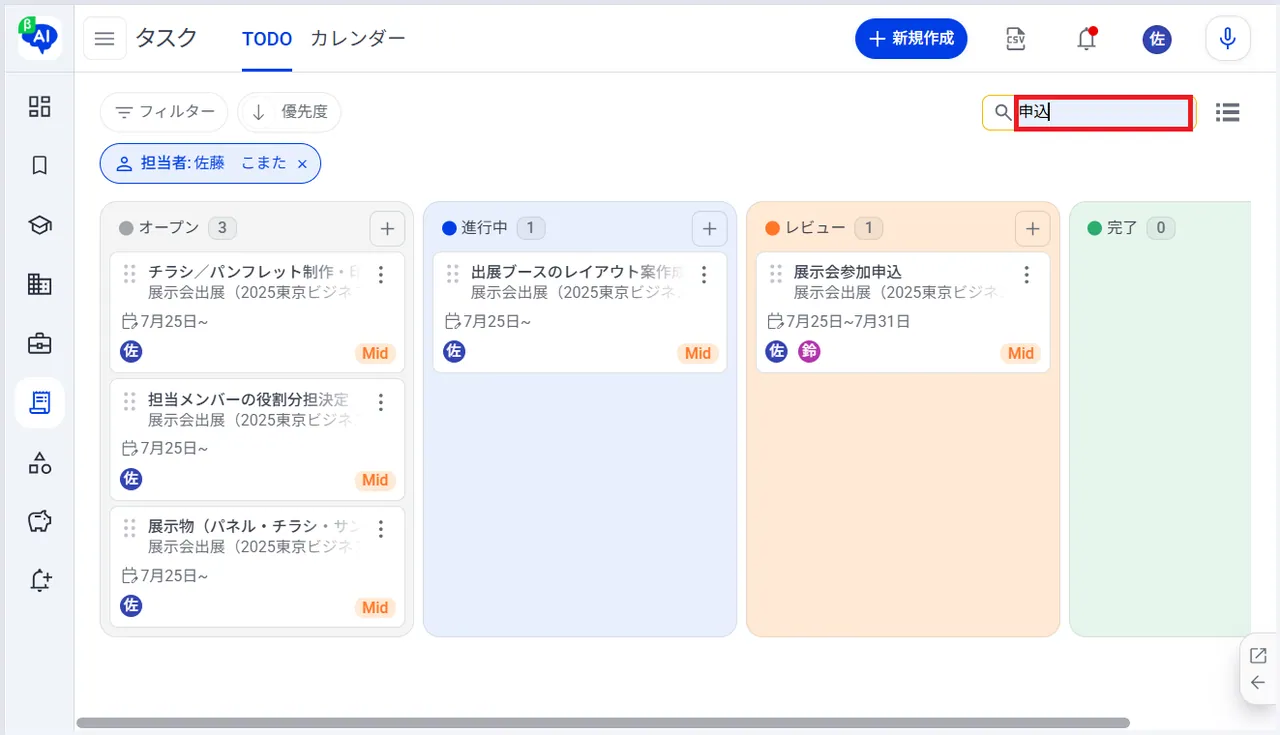Open the shapes icon in sidebar

pyautogui.click(x=39, y=462)
